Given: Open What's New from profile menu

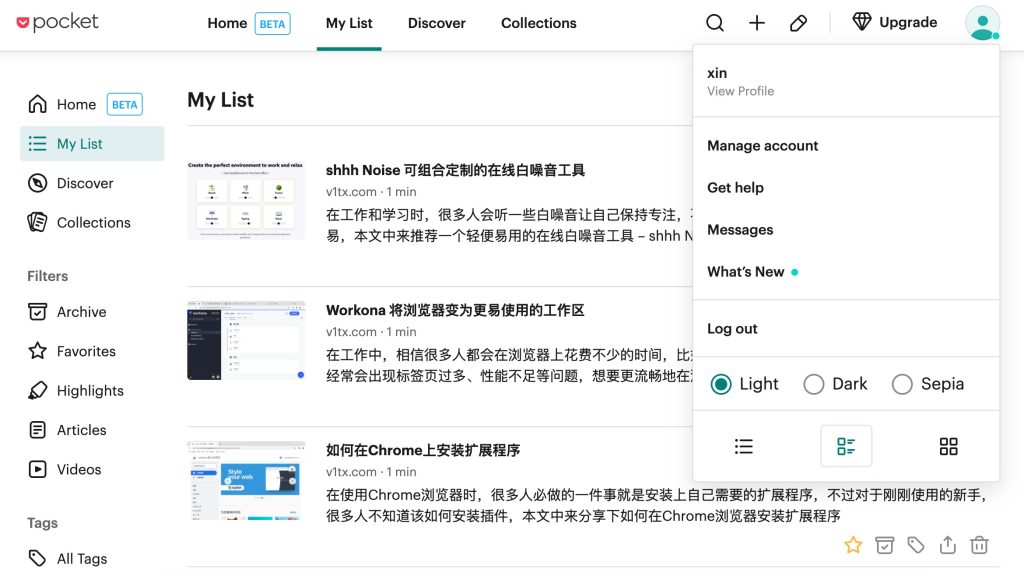Looking at the screenshot, I should coord(746,272).
